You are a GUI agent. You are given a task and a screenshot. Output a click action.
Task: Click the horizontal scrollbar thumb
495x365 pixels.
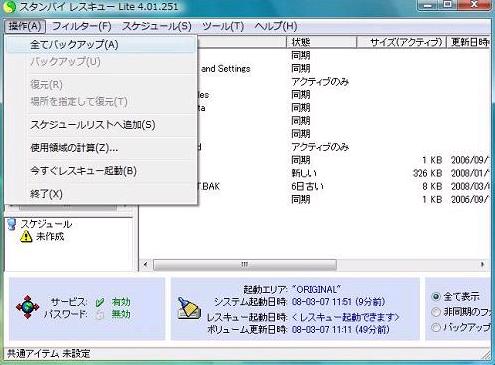click(245, 265)
